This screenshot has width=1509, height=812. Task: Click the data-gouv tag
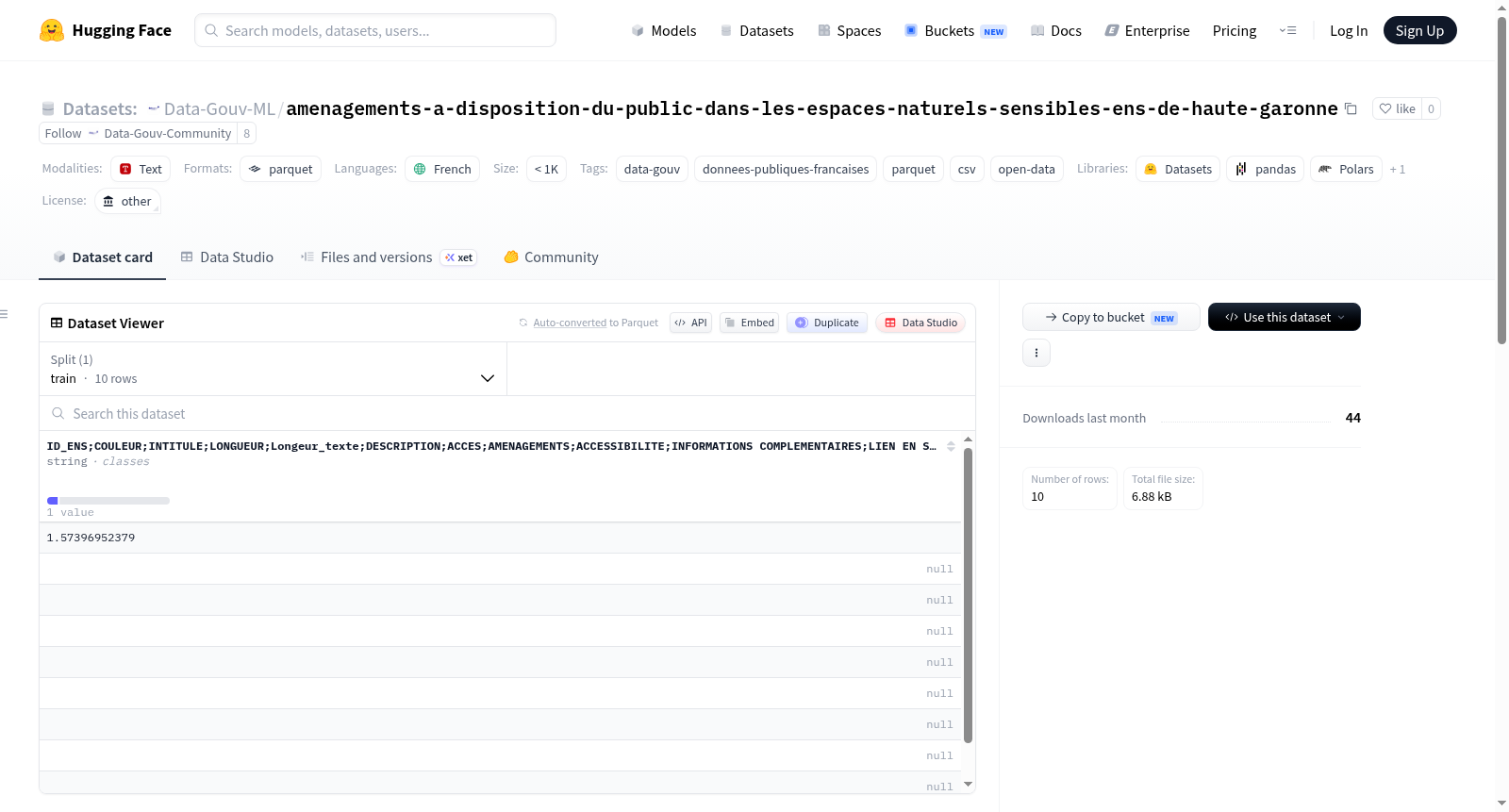(652, 169)
